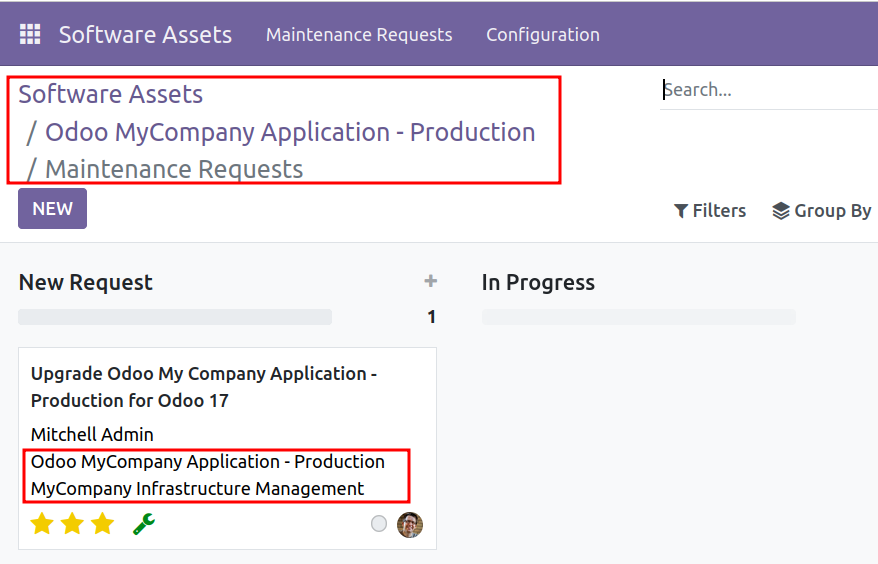Click Mitchell Admin's avatar on the card

(x=410, y=525)
